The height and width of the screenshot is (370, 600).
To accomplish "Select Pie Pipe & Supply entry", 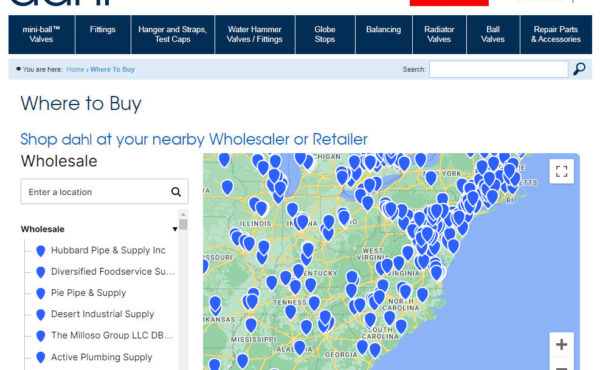I will [88, 293].
